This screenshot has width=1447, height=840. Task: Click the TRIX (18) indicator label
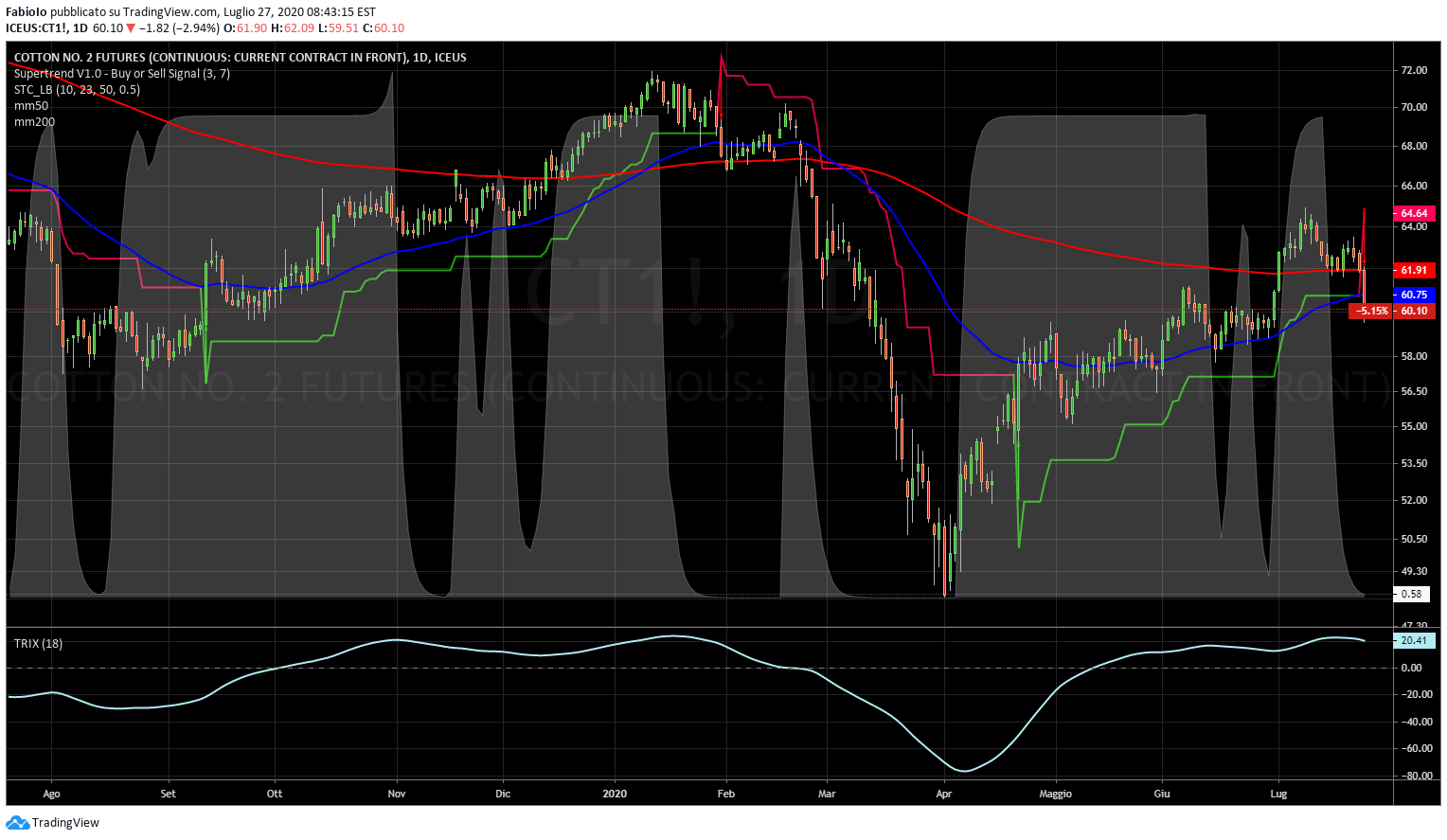click(38, 643)
